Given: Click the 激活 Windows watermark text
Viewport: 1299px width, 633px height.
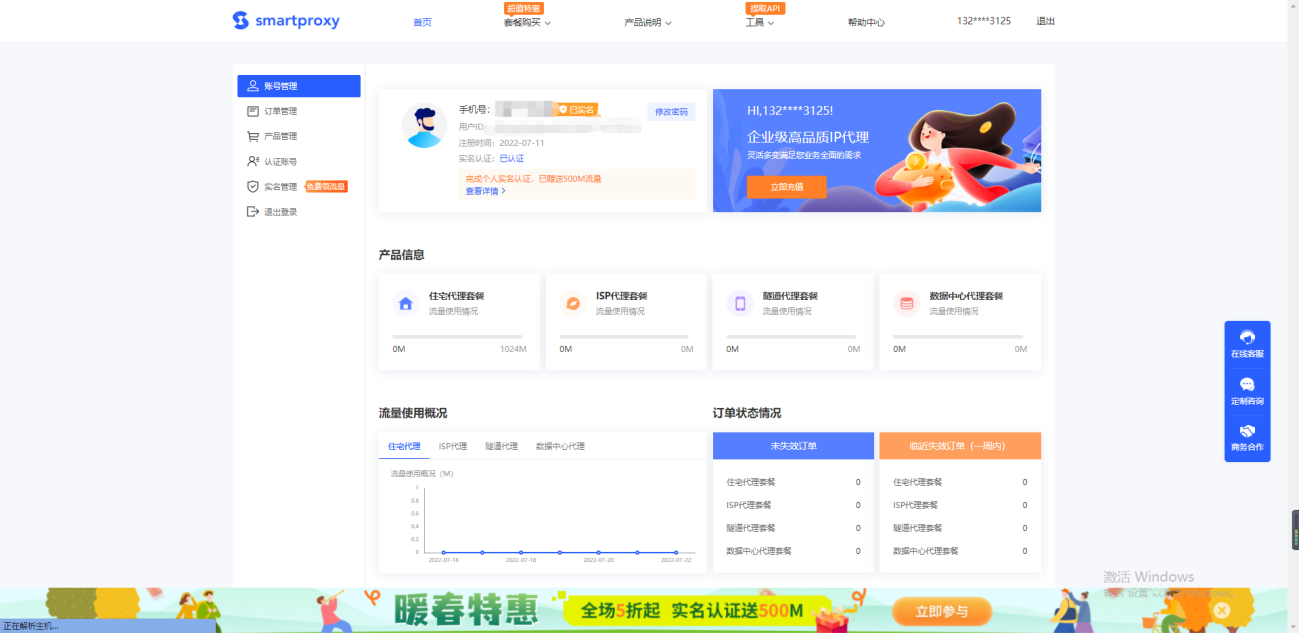Looking at the screenshot, I should pyautogui.click(x=1148, y=577).
